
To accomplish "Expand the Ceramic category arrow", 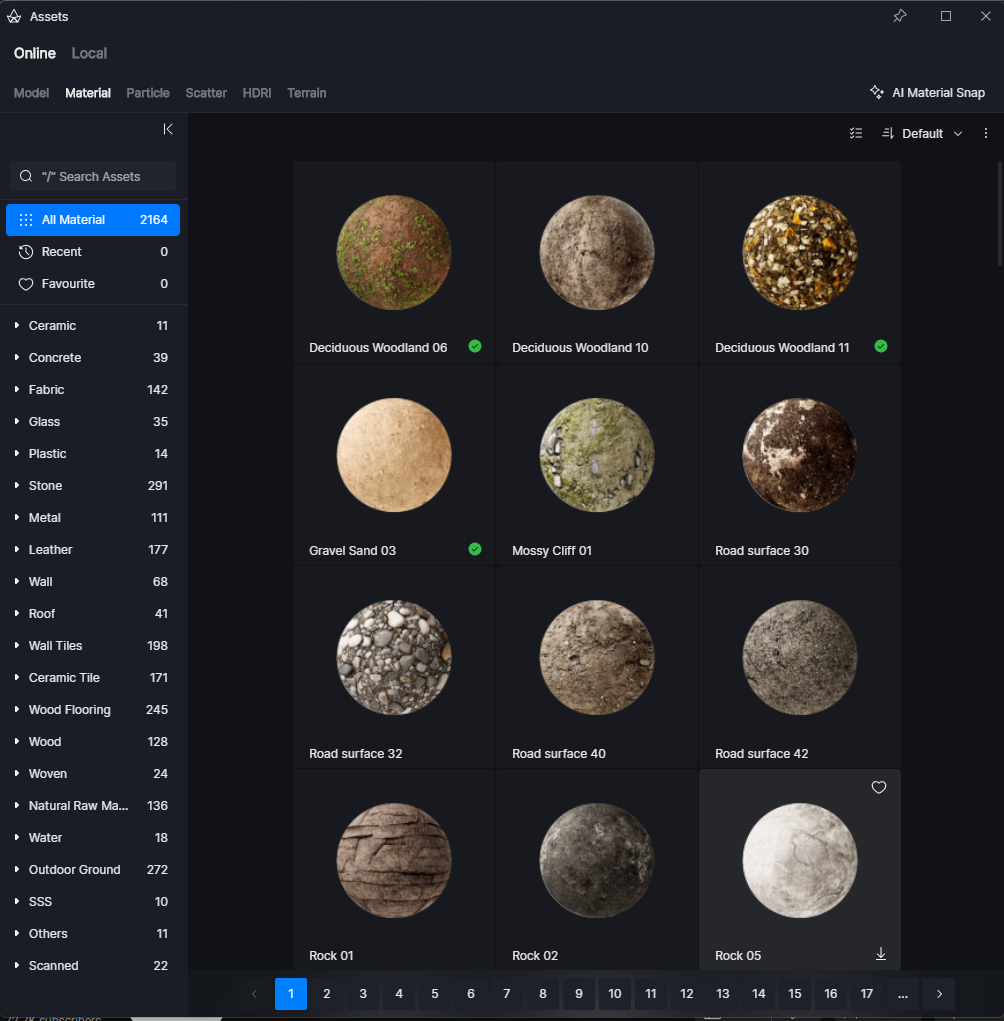I will [17, 325].
